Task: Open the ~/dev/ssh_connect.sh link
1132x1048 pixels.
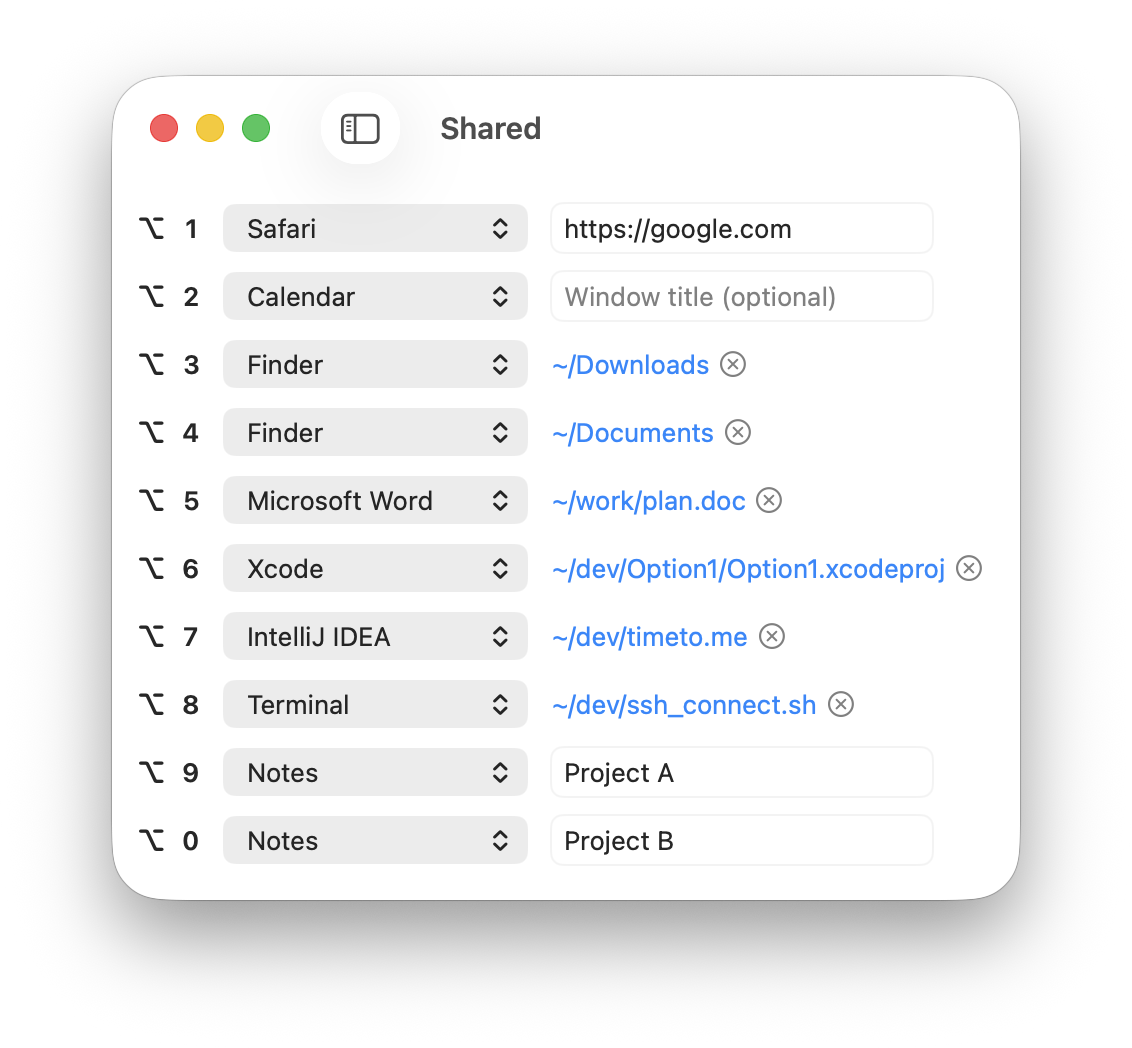Action: [684, 705]
